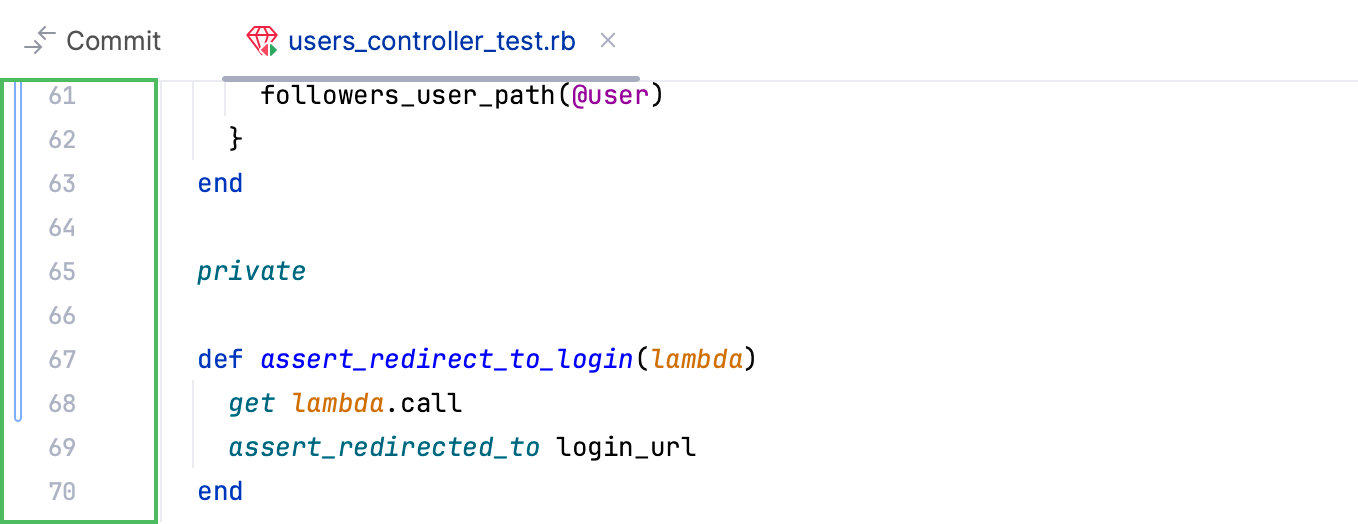Click login_url on line 69

click(626, 447)
